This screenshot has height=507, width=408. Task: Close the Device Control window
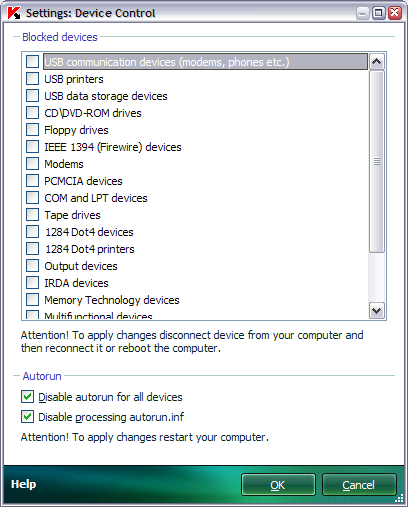(395, 13)
